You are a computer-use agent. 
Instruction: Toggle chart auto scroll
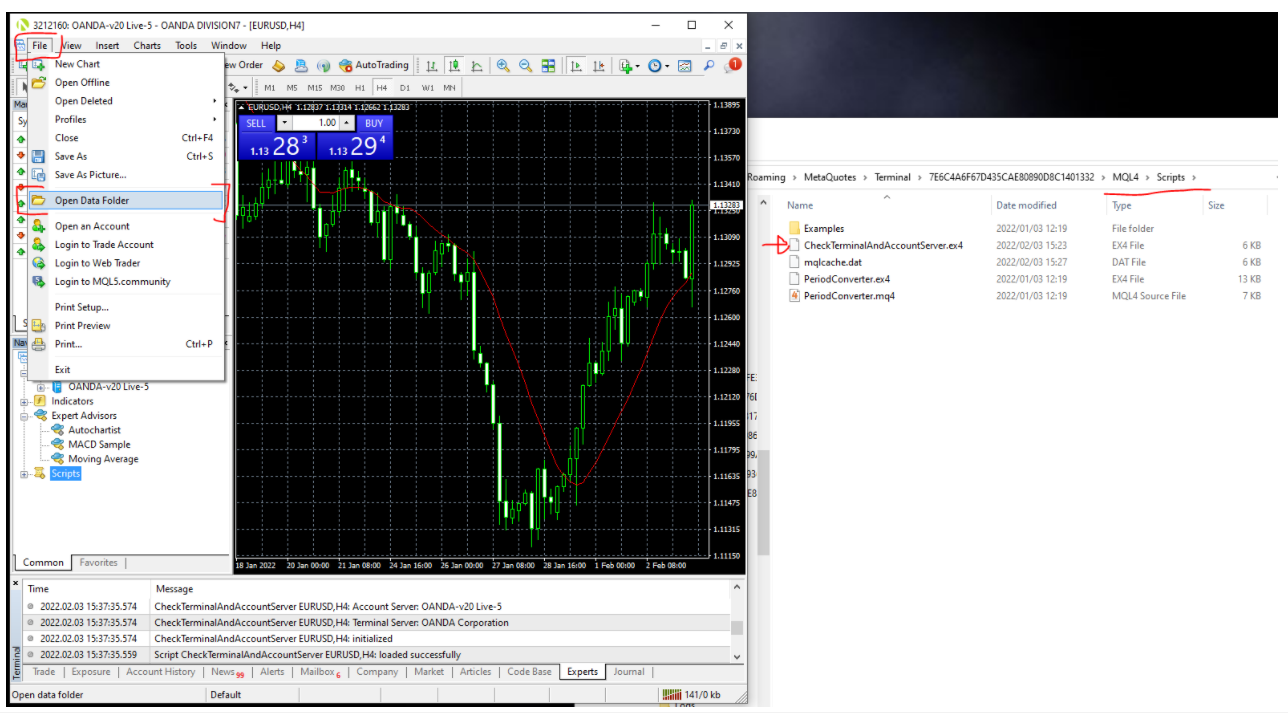pos(576,66)
